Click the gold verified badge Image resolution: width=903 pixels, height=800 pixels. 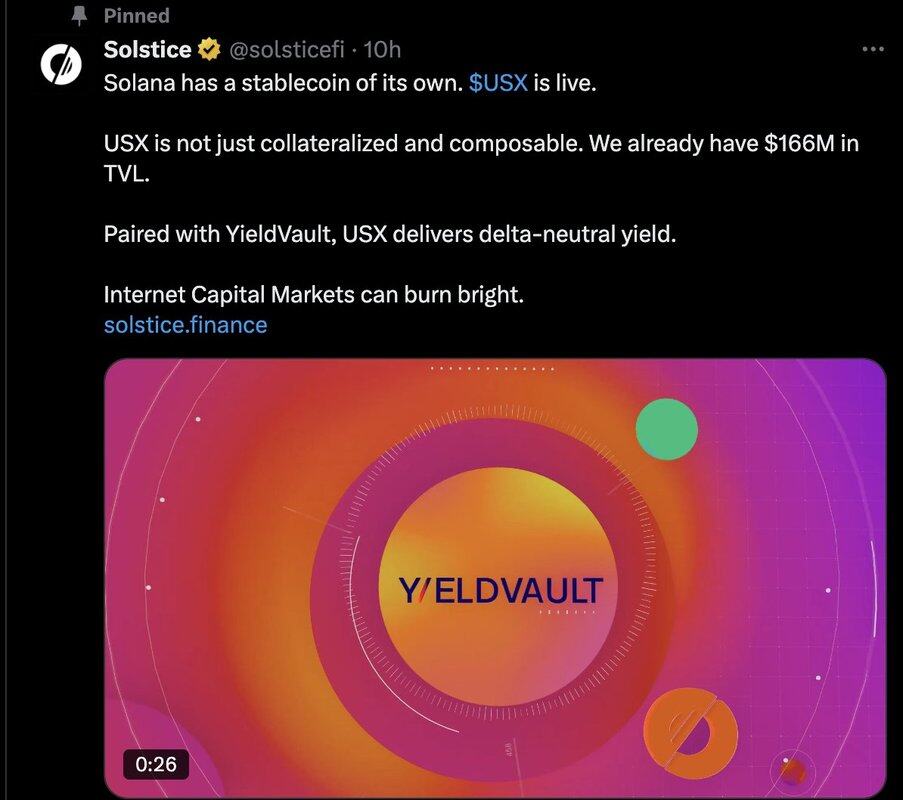point(207,49)
